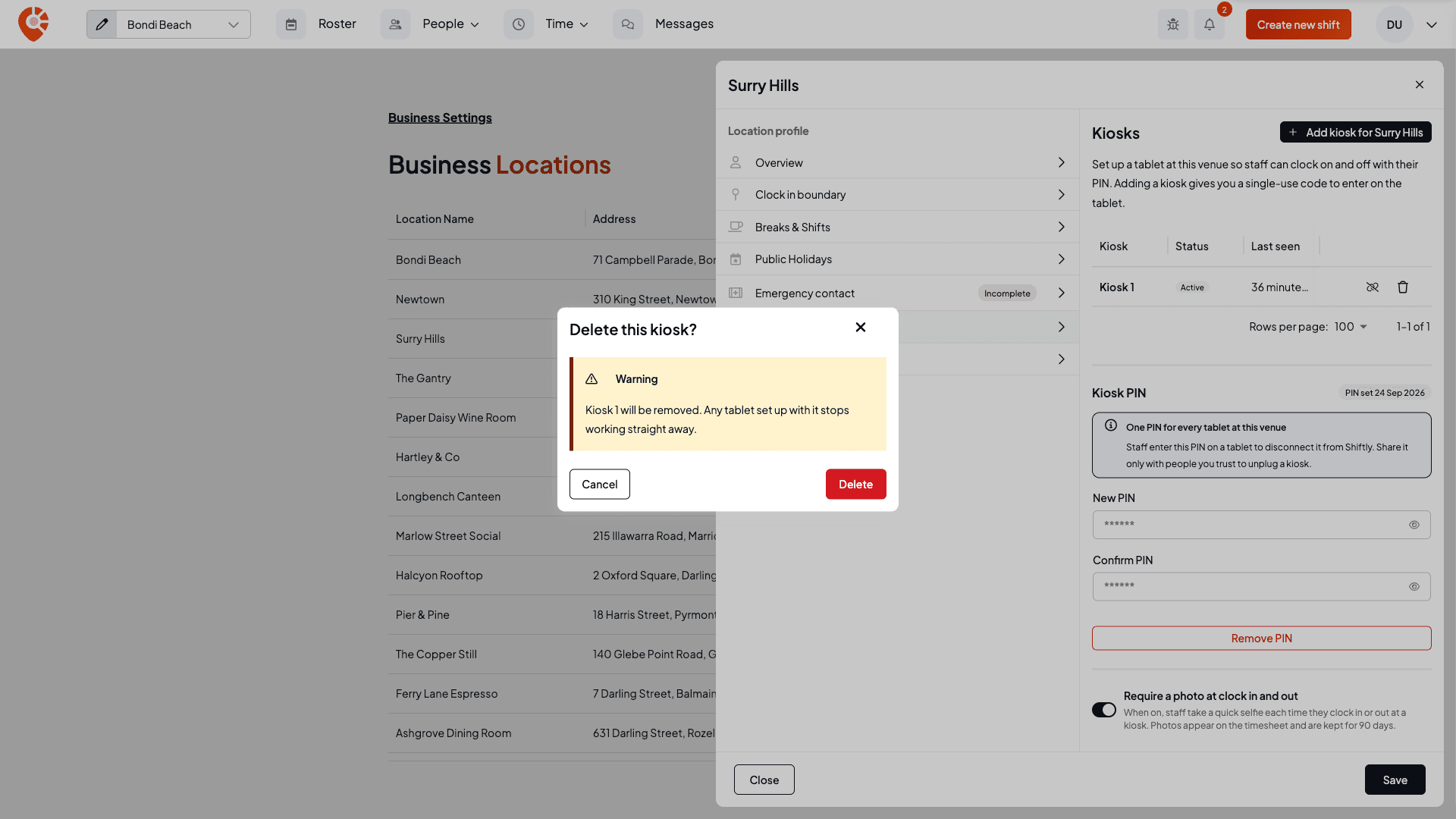Screen dimensions: 1456x819
Task: Click the Confirm PIN input field
Action: 1261,587
